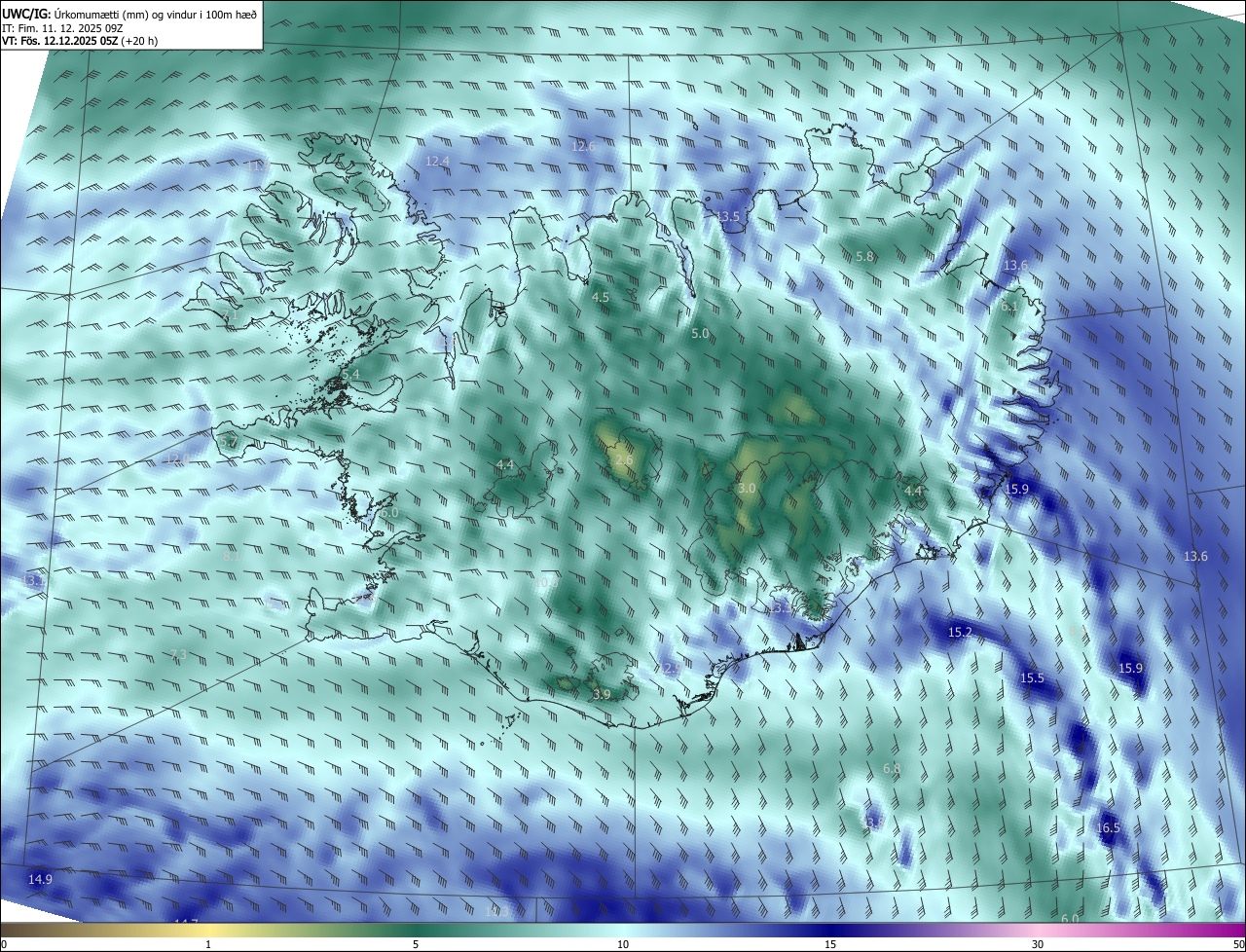
Task: Pick the 6.1 value label
Action: [1009, 306]
